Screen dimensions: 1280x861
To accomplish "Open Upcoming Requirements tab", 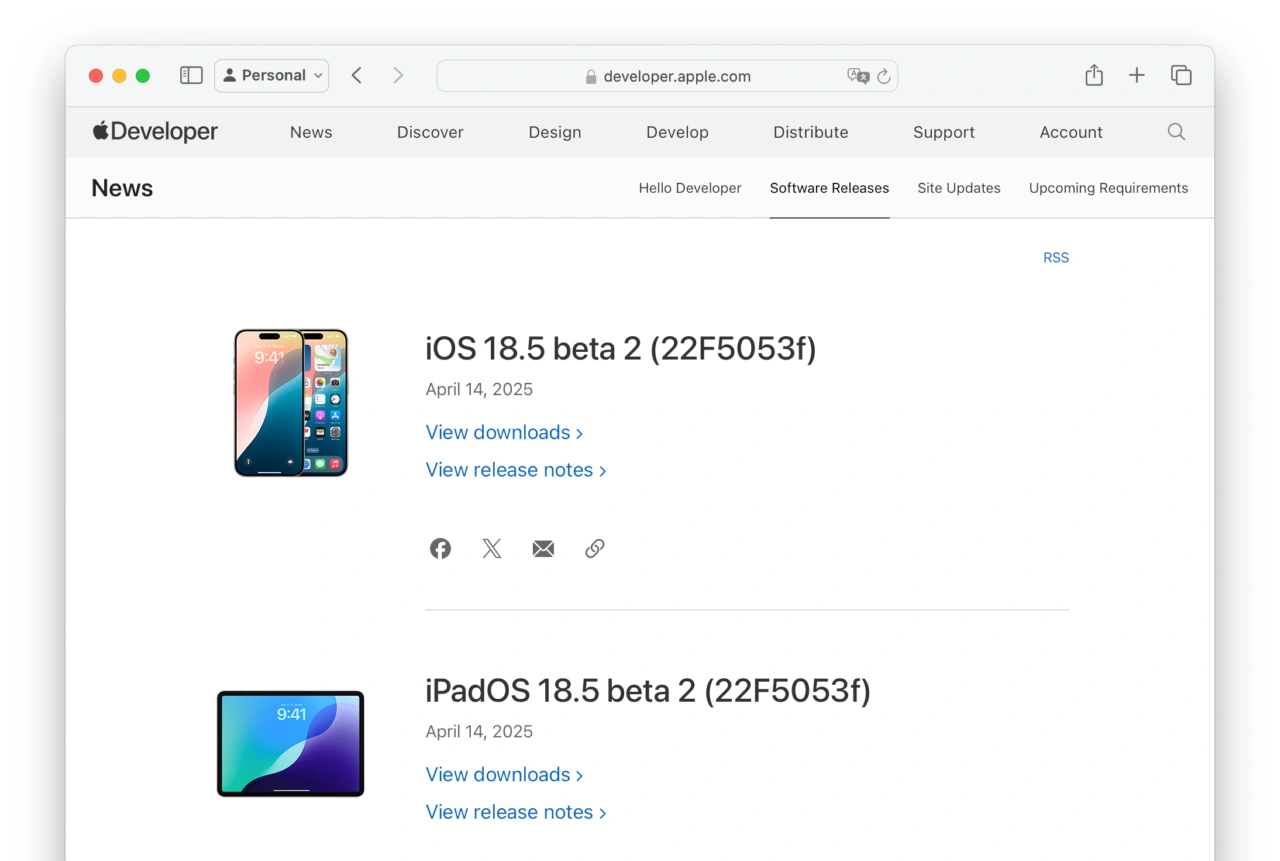I will coord(1108,188).
